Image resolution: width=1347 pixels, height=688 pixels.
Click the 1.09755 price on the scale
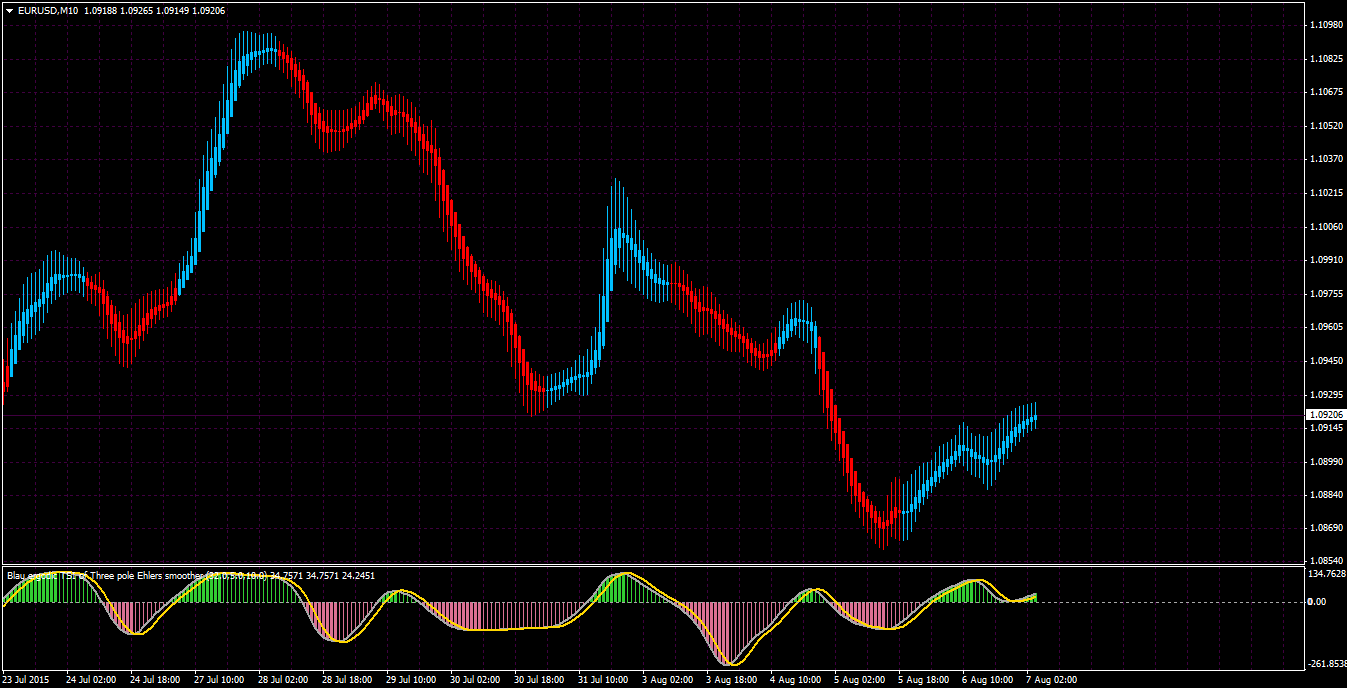pyautogui.click(x=1326, y=294)
